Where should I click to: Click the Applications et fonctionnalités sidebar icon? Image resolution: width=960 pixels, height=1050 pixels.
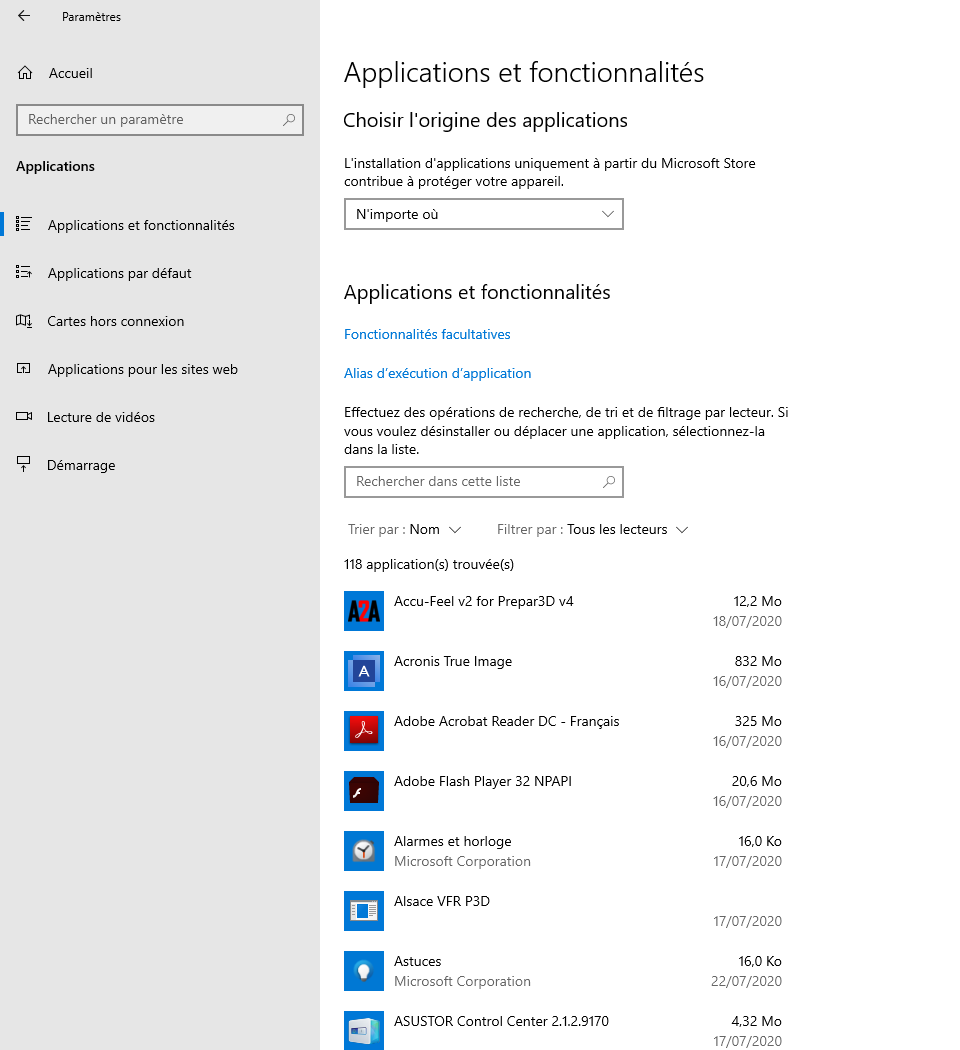24,224
